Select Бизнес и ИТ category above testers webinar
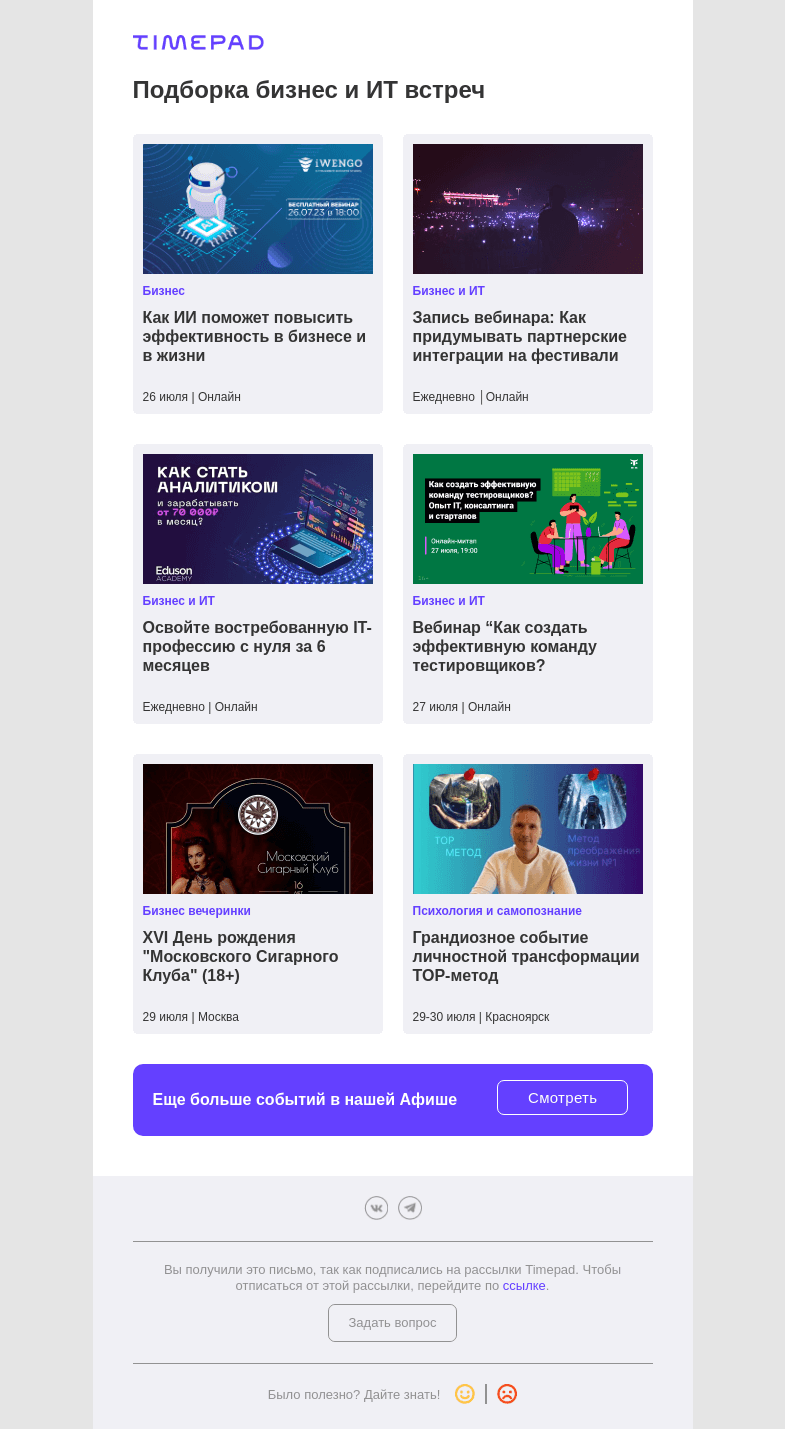 coord(449,601)
